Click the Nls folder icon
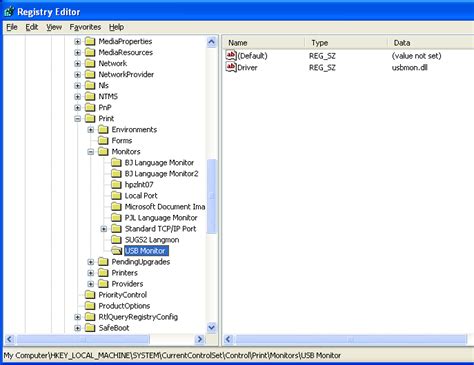The height and width of the screenshot is (365, 474). (x=90, y=85)
